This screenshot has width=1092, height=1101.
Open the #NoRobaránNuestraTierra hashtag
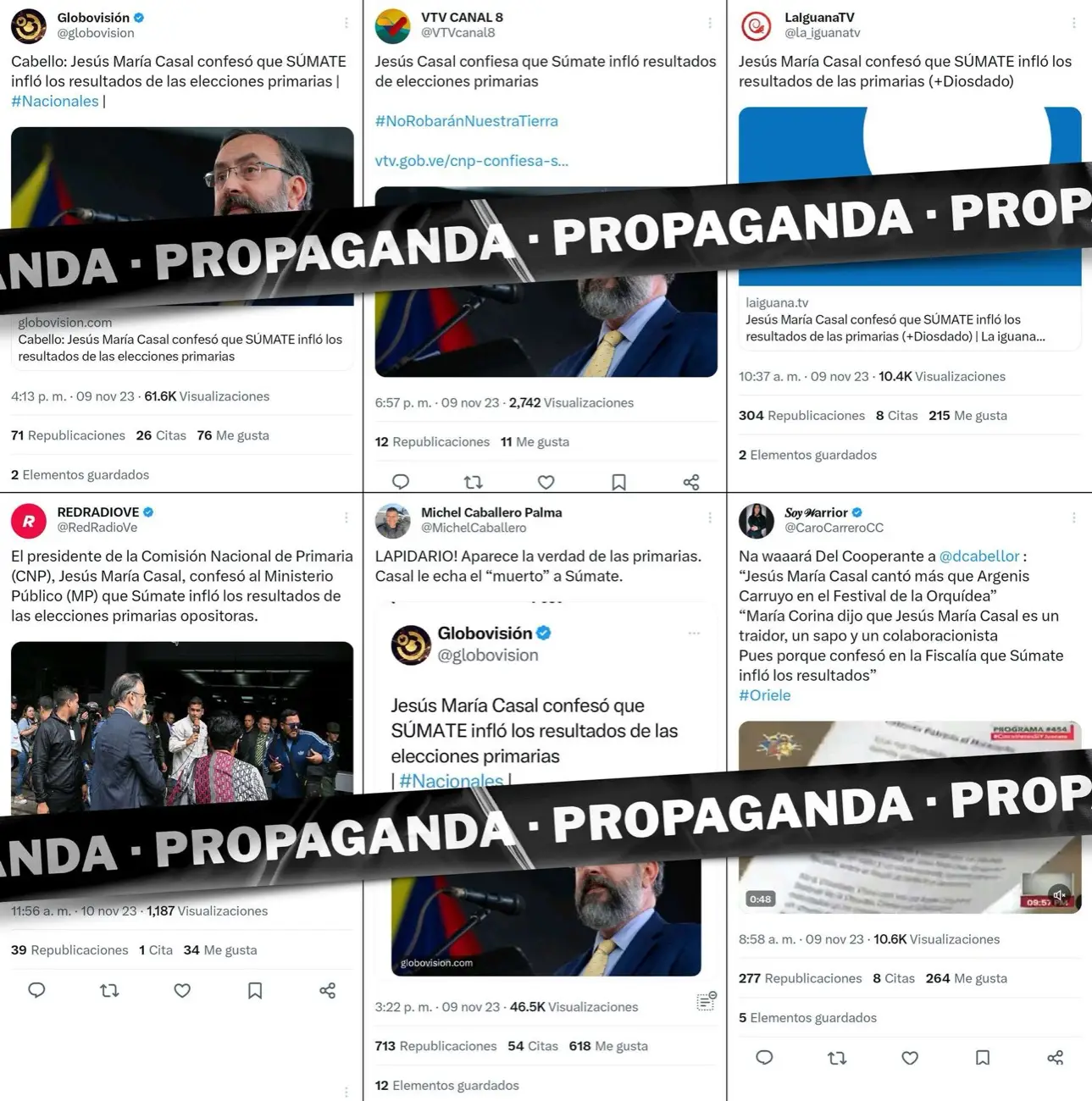click(x=467, y=121)
